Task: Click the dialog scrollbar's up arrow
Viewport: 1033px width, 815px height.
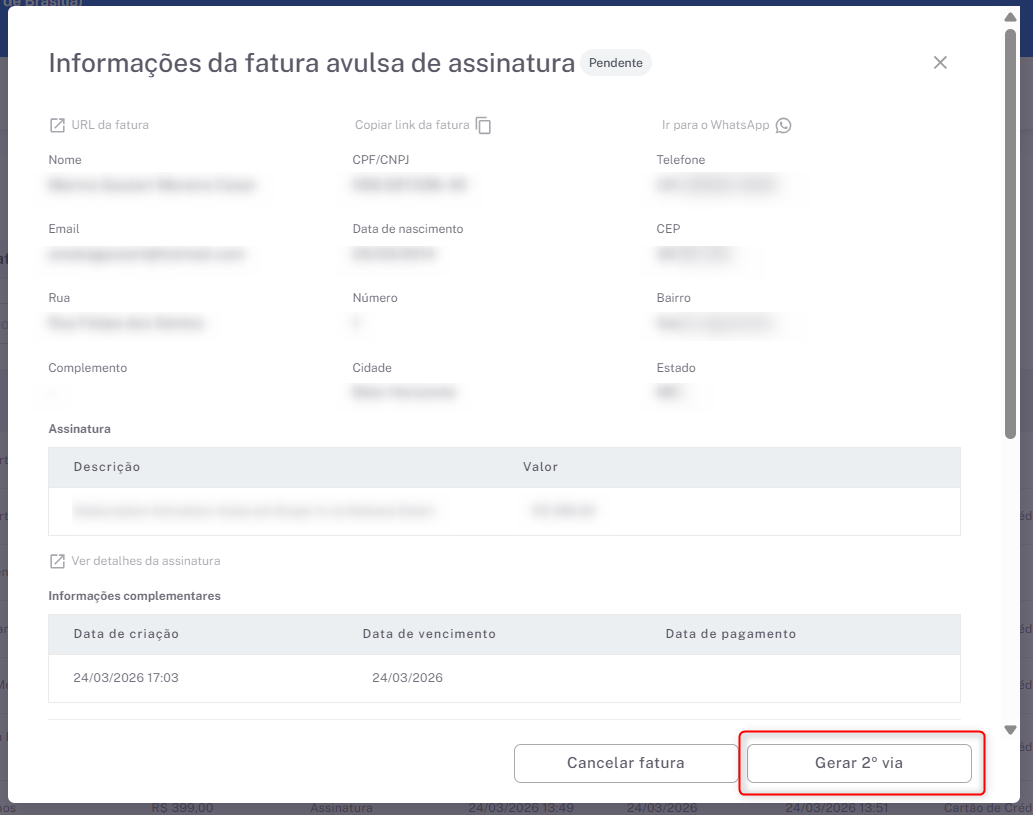Action: (1010, 17)
